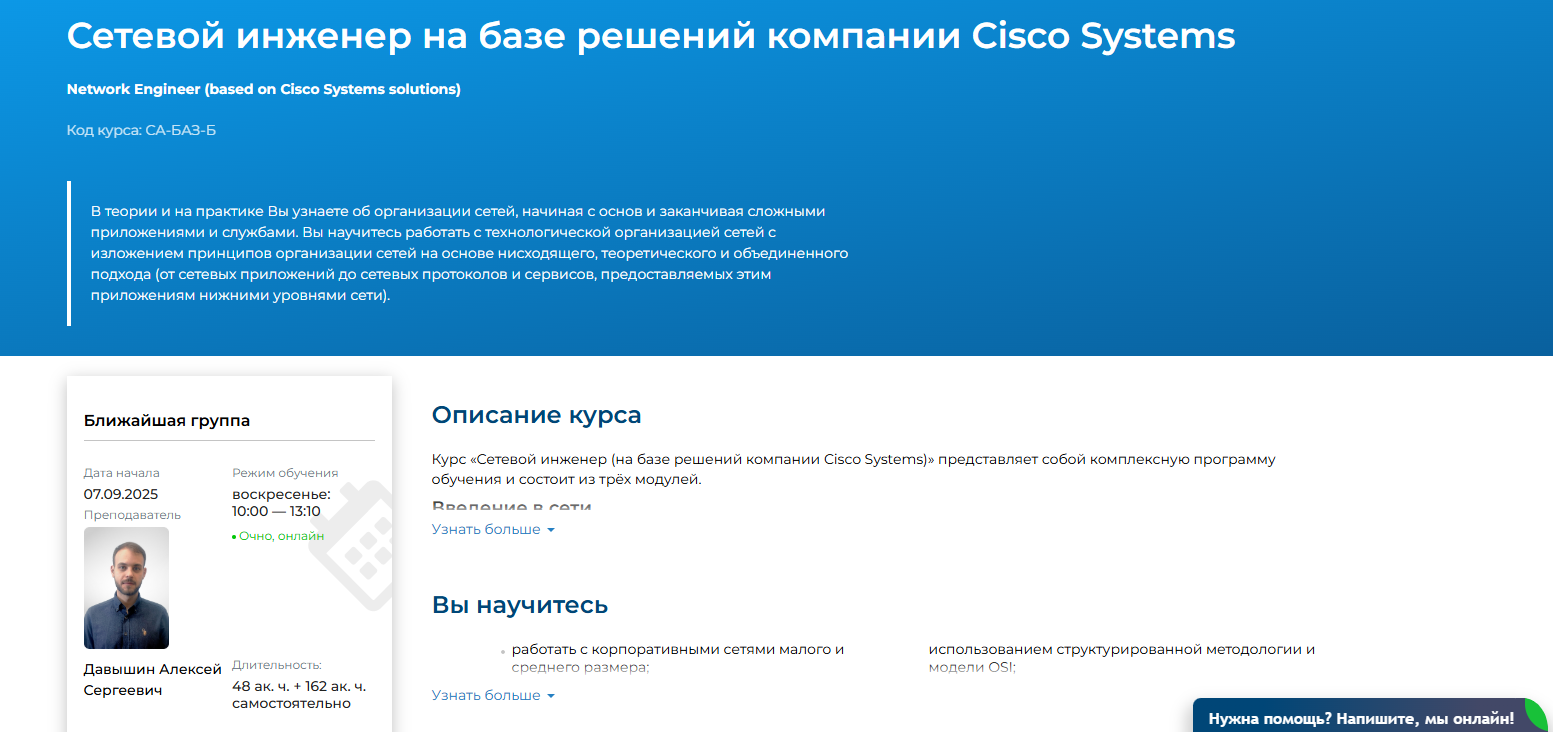This screenshot has width=1553, height=732.
Task: Open the instructor photo of Давышин Алексей Сергеевич
Action: (x=126, y=588)
